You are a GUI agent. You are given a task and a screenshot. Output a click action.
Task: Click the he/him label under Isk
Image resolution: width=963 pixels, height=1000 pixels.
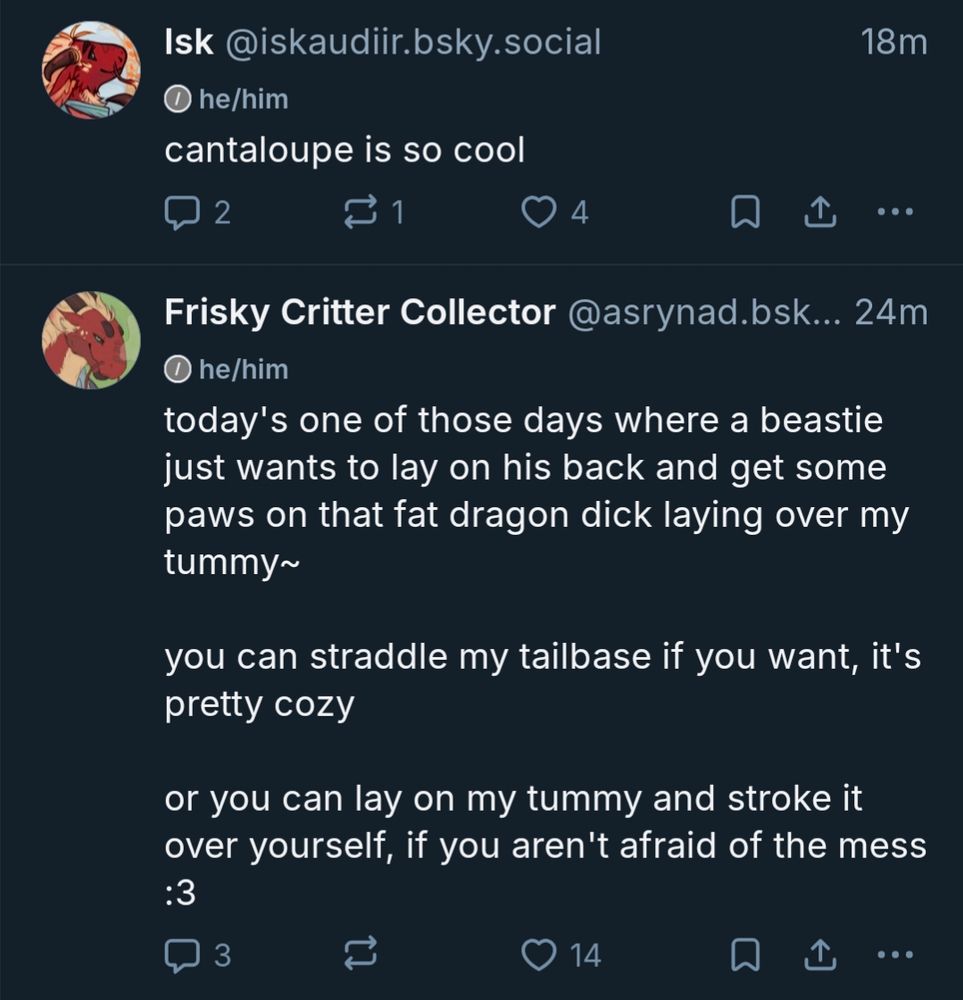(226, 98)
